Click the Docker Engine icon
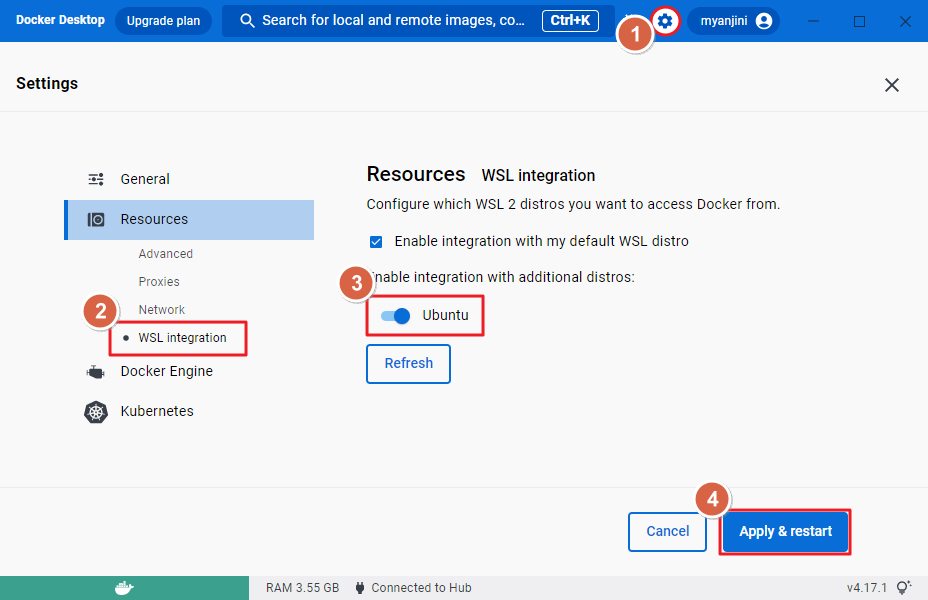Viewport: 928px width, 600px height. (x=95, y=372)
